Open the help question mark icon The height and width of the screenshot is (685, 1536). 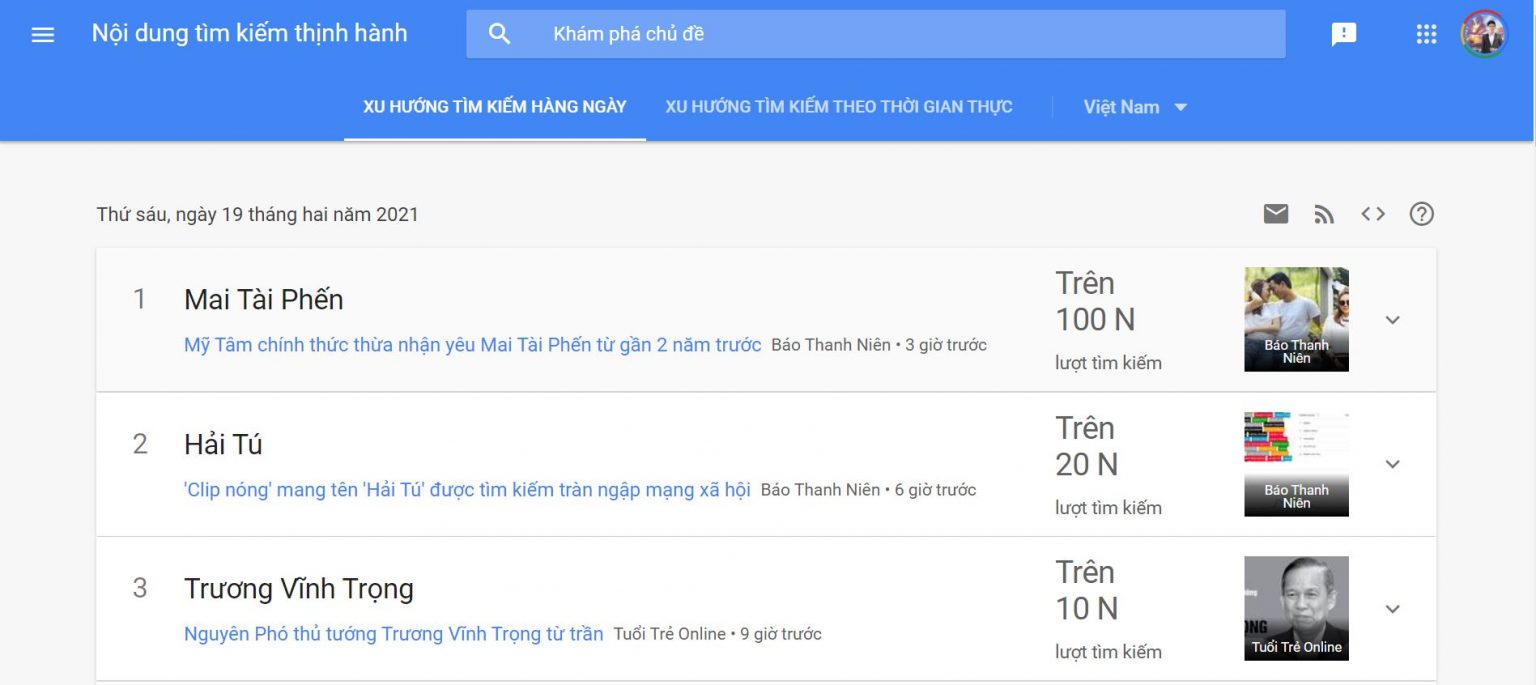[1421, 214]
